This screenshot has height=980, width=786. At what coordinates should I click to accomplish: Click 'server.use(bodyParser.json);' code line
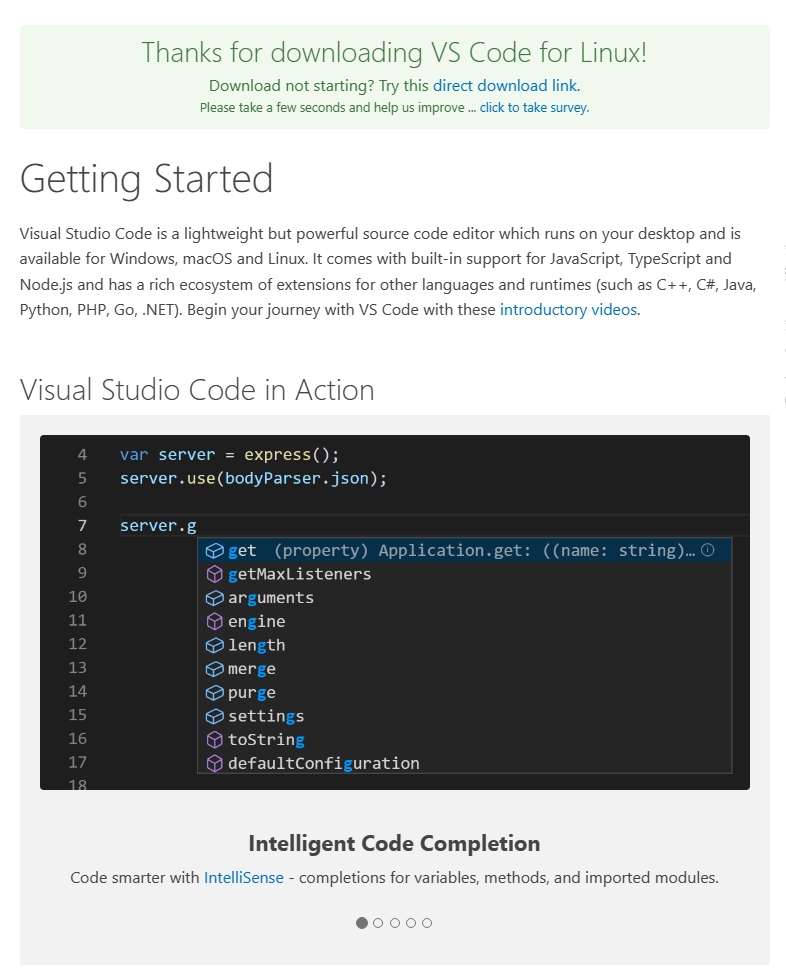[x=253, y=478]
